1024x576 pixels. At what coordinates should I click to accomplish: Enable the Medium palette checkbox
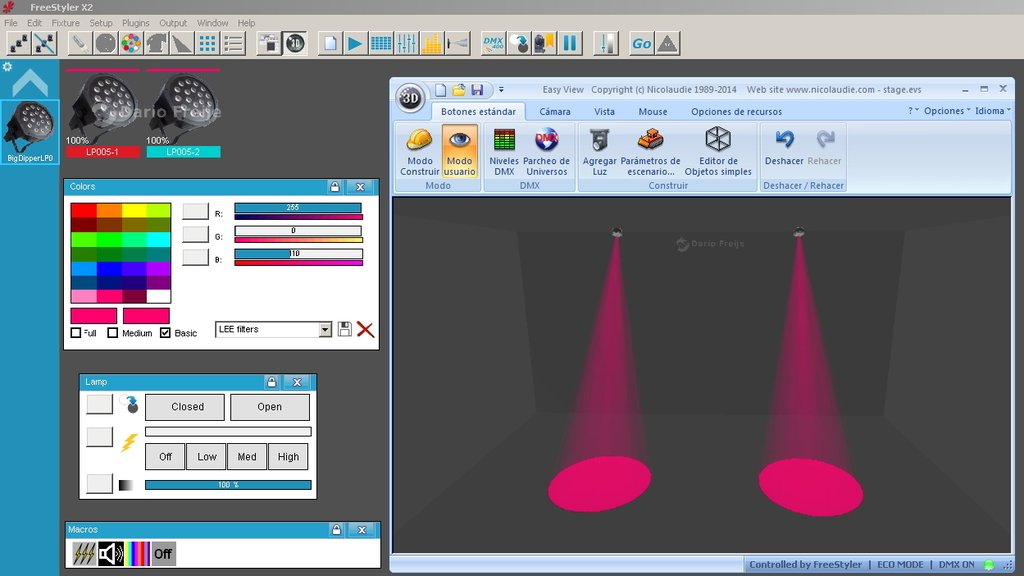click(x=112, y=333)
